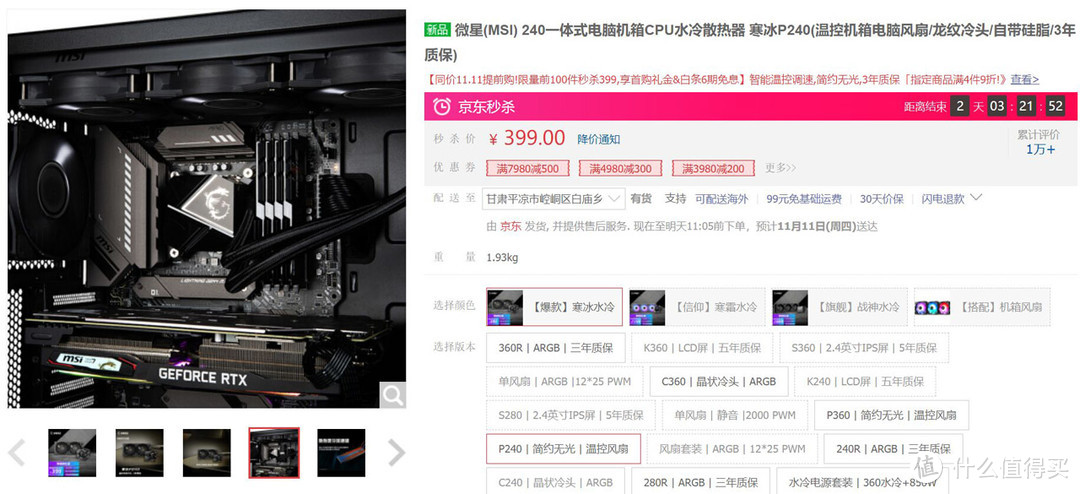
Task: Expand 更多>> coupons
Action: point(780,167)
